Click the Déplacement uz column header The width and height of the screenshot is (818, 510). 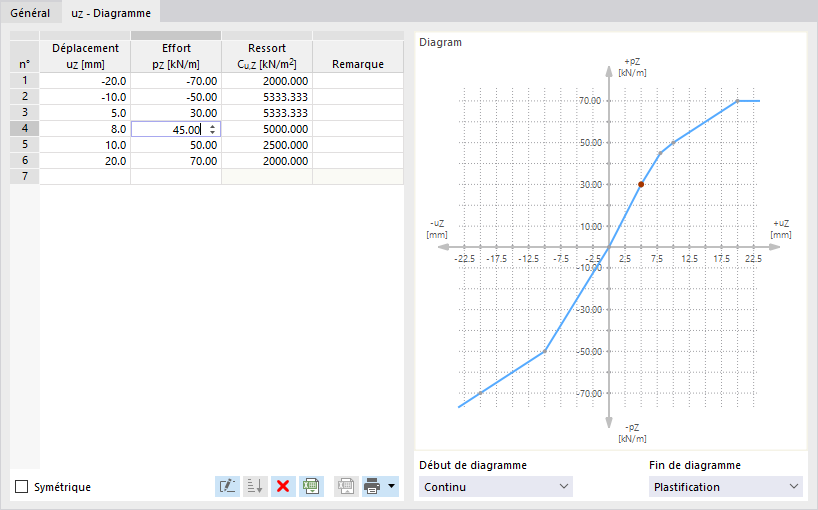pyautogui.click(x=85, y=56)
